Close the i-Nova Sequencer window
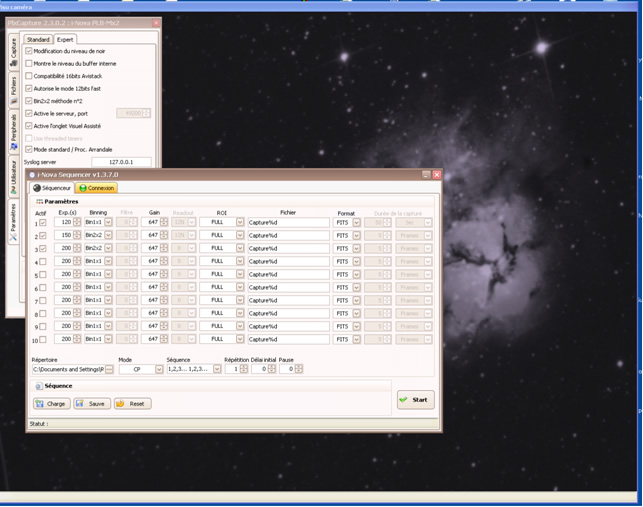 437,175
